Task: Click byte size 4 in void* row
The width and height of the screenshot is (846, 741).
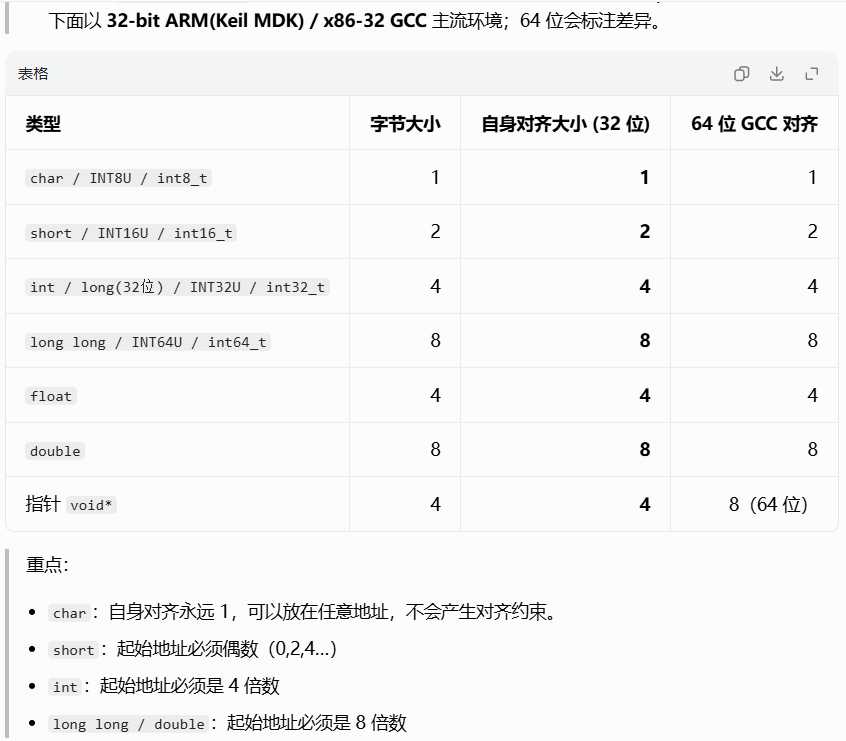Action: 435,505
